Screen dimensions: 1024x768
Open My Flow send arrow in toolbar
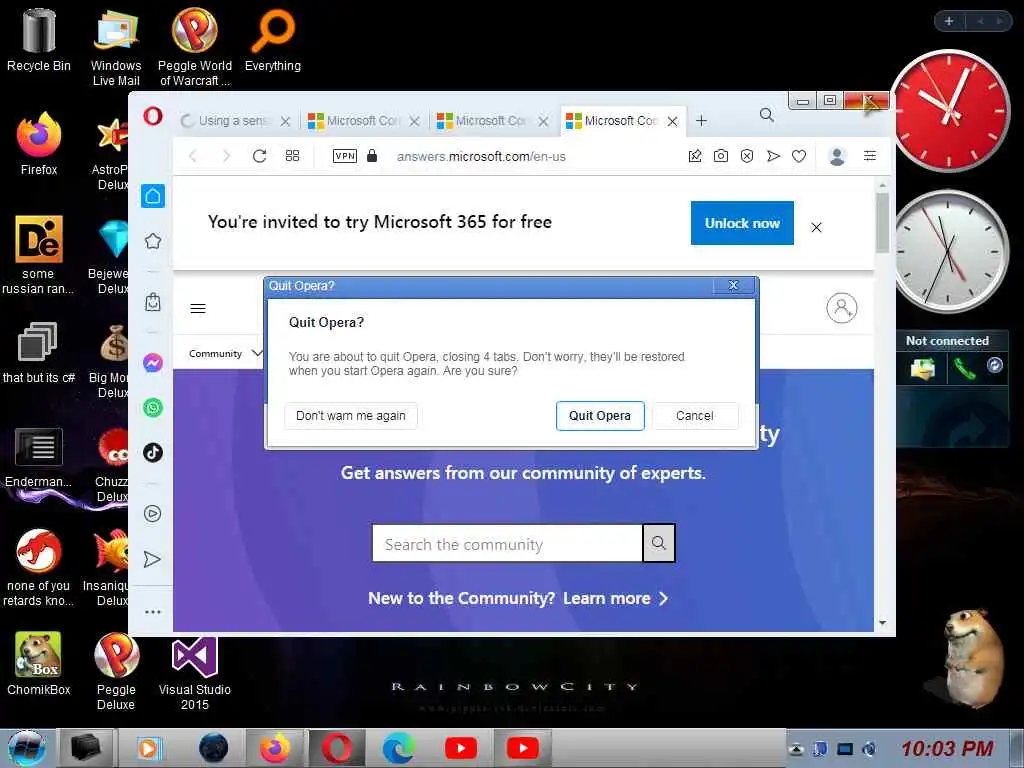773,156
